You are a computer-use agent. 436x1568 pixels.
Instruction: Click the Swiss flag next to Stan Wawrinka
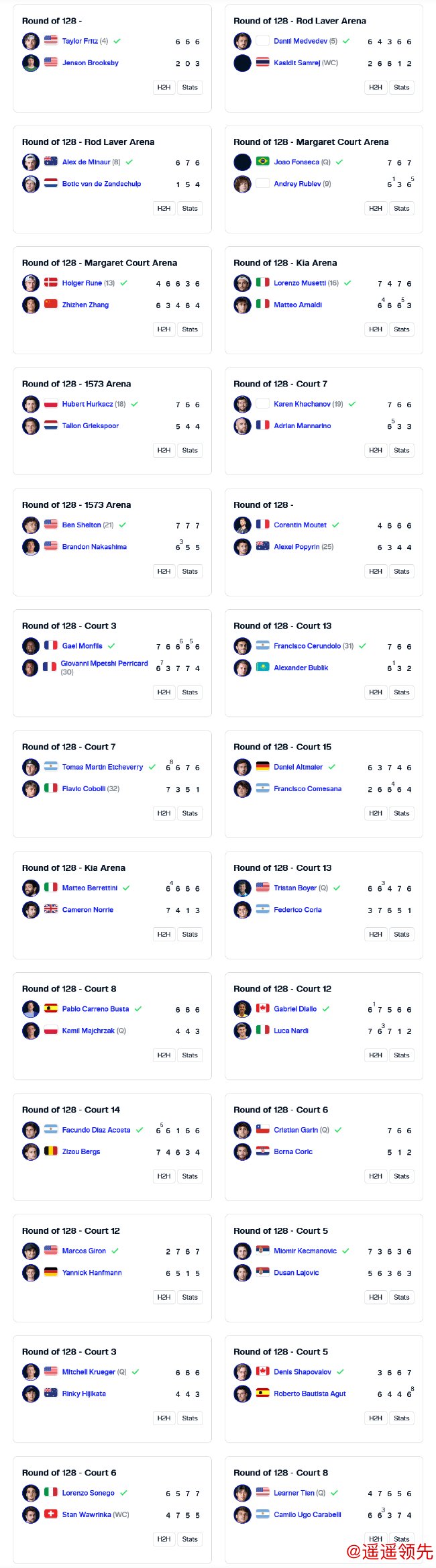(51, 1514)
